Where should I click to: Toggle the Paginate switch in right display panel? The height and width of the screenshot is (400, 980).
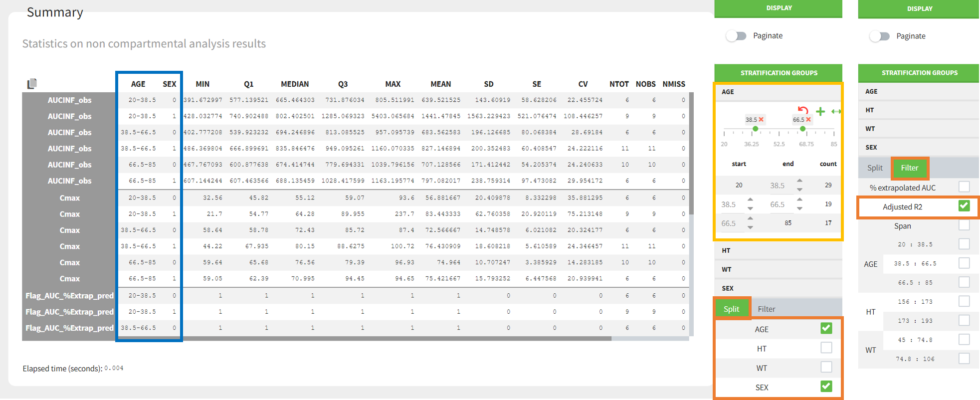tap(880, 36)
